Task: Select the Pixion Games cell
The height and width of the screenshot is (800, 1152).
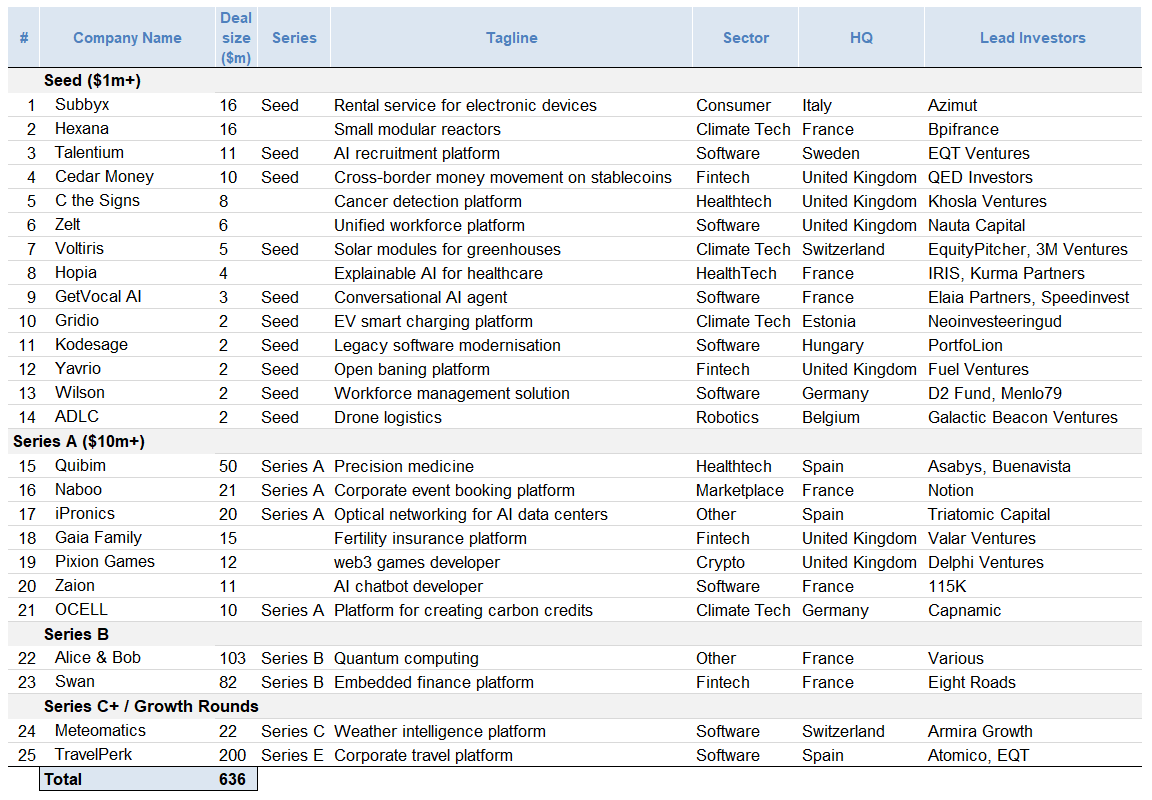Action: 105,562
